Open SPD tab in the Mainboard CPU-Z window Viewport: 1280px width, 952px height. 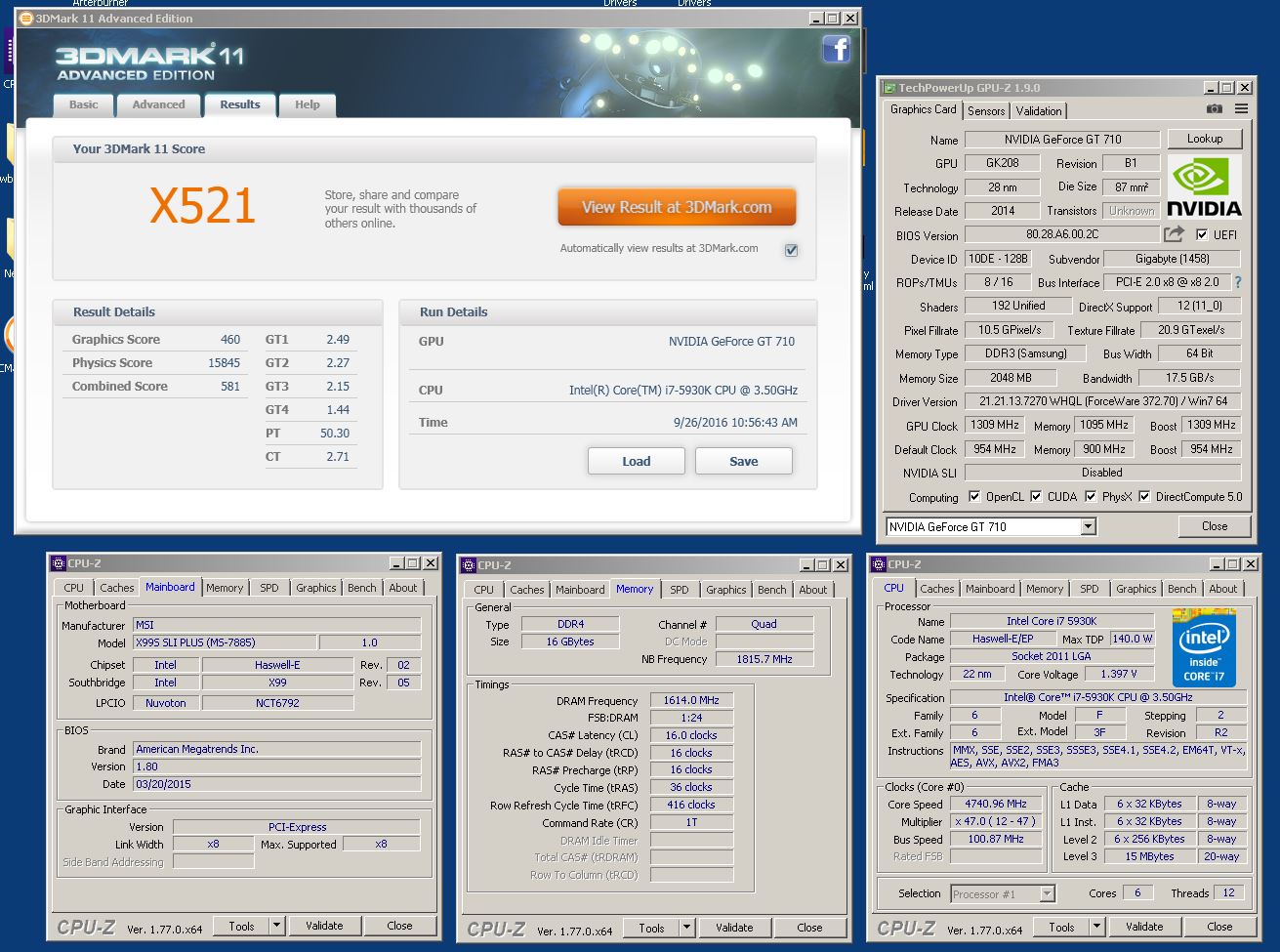[269, 588]
